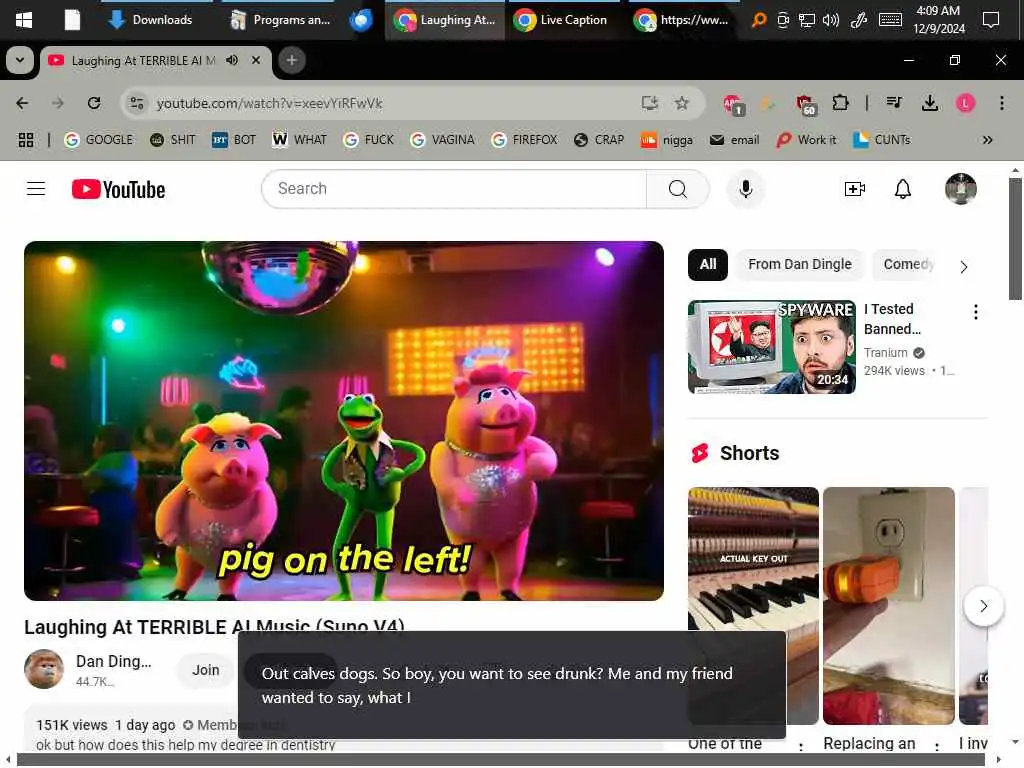
Task: Open the email bookmark
Action: coord(734,140)
